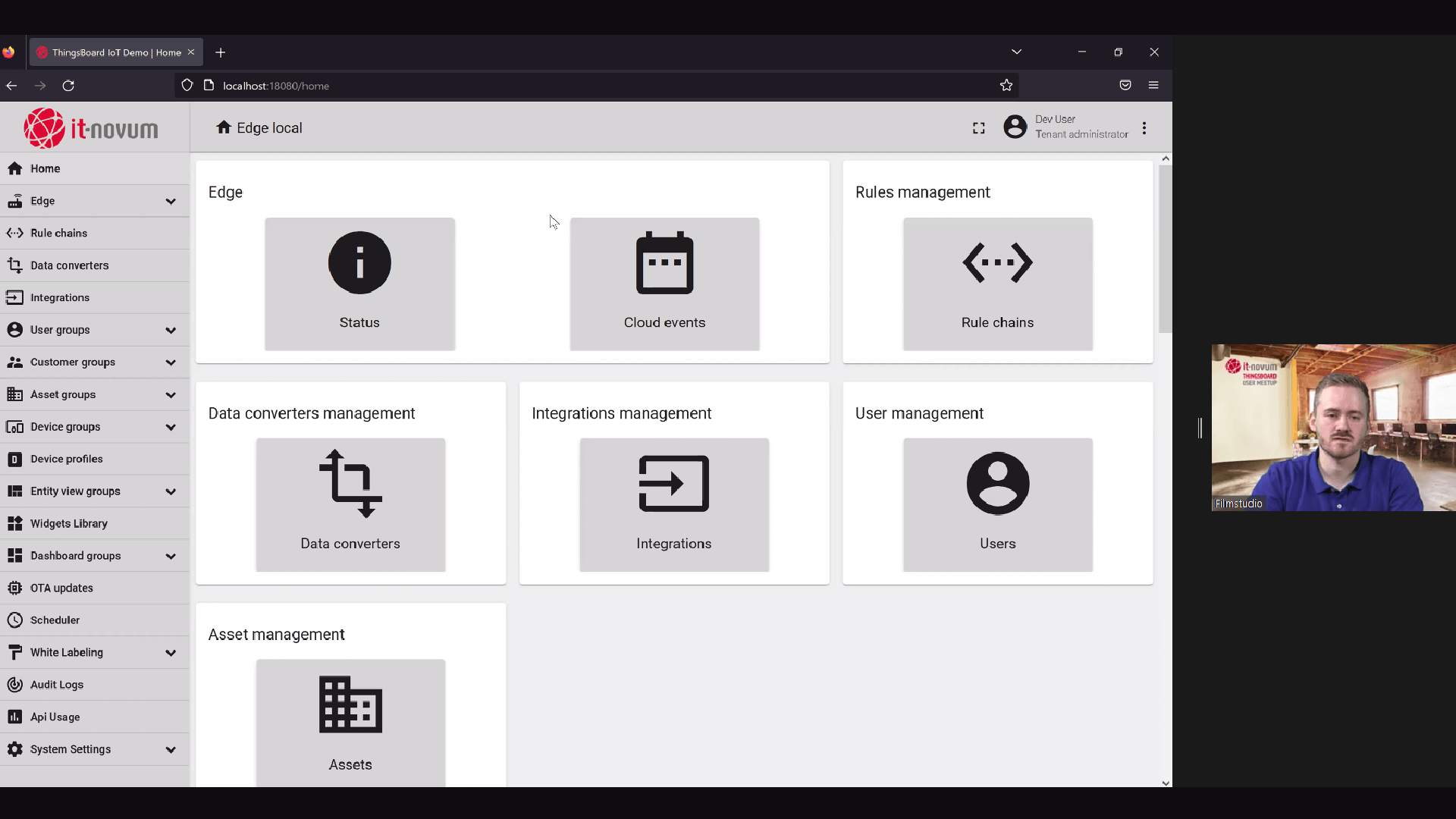Open the Cloud events calendar card
Viewport: 1456px width, 819px height.
tap(664, 284)
